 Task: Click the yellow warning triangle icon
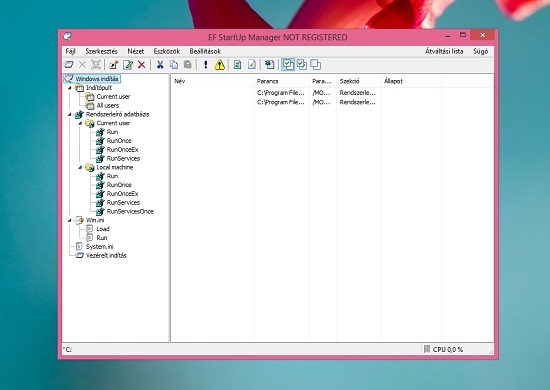(x=220, y=65)
